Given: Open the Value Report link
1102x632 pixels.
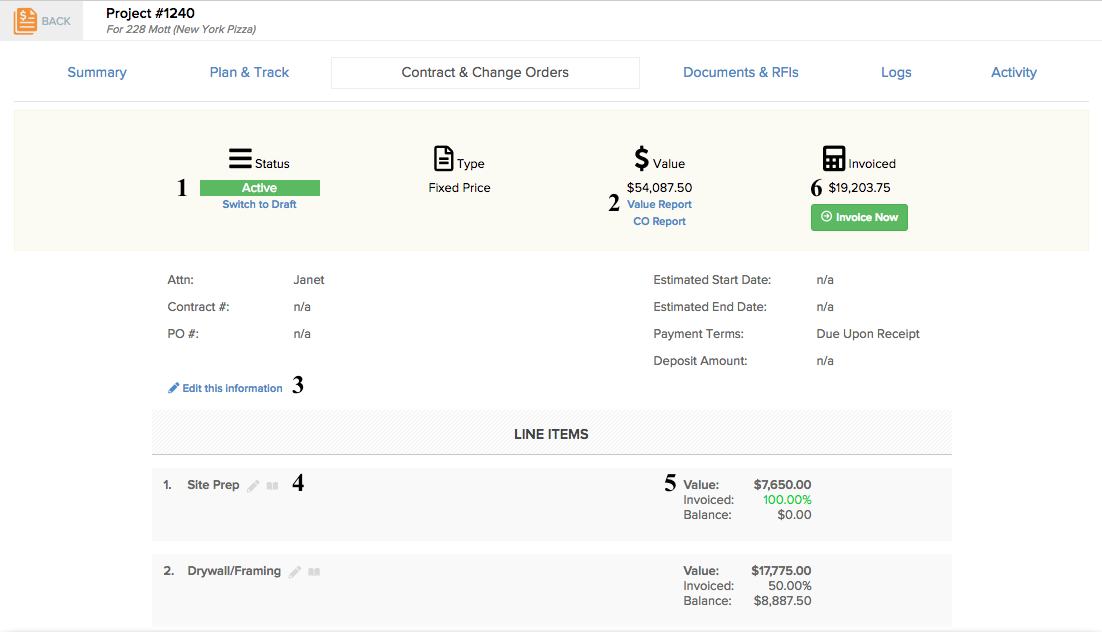Looking at the screenshot, I should pyautogui.click(x=659, y=205).
